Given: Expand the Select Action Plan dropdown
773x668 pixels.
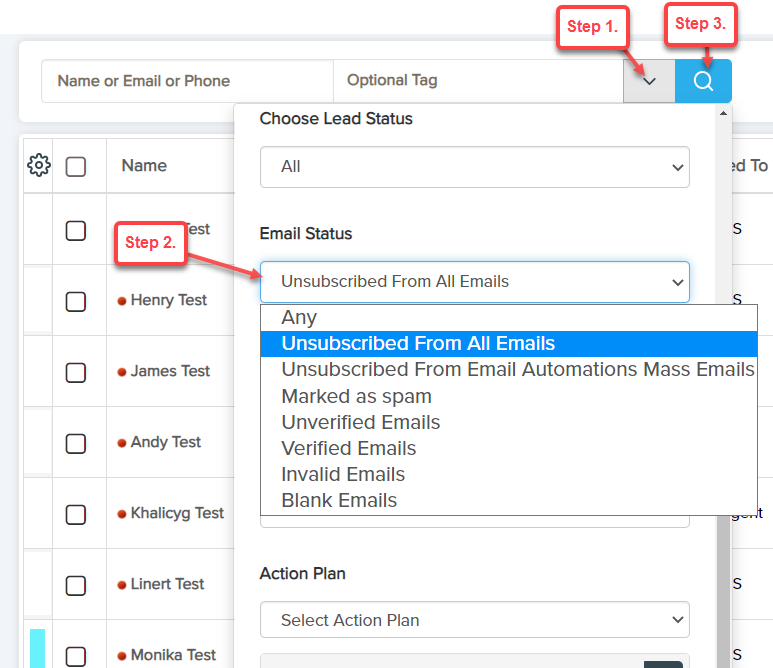Looking at the screenshot, I should point(474,620).
